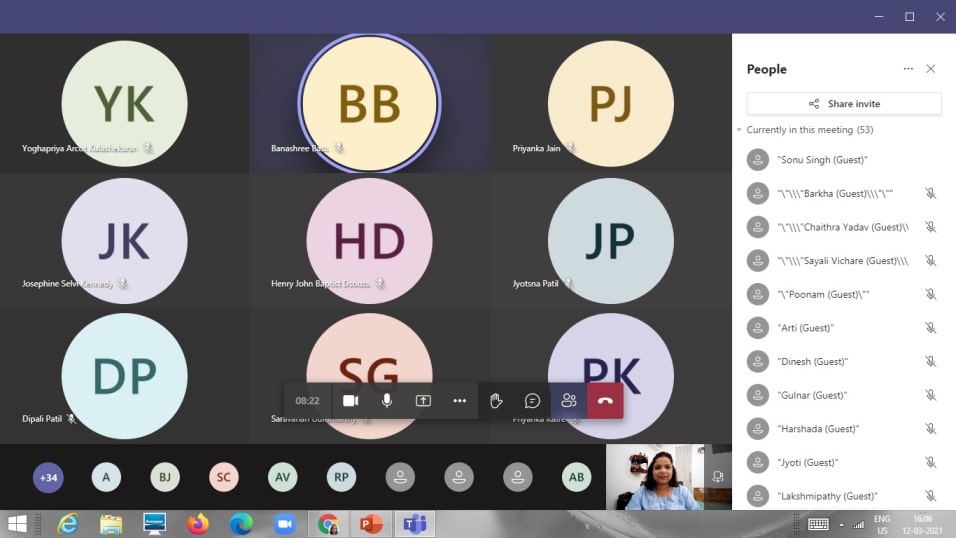Open People panel more options menu

pos(908,69)
